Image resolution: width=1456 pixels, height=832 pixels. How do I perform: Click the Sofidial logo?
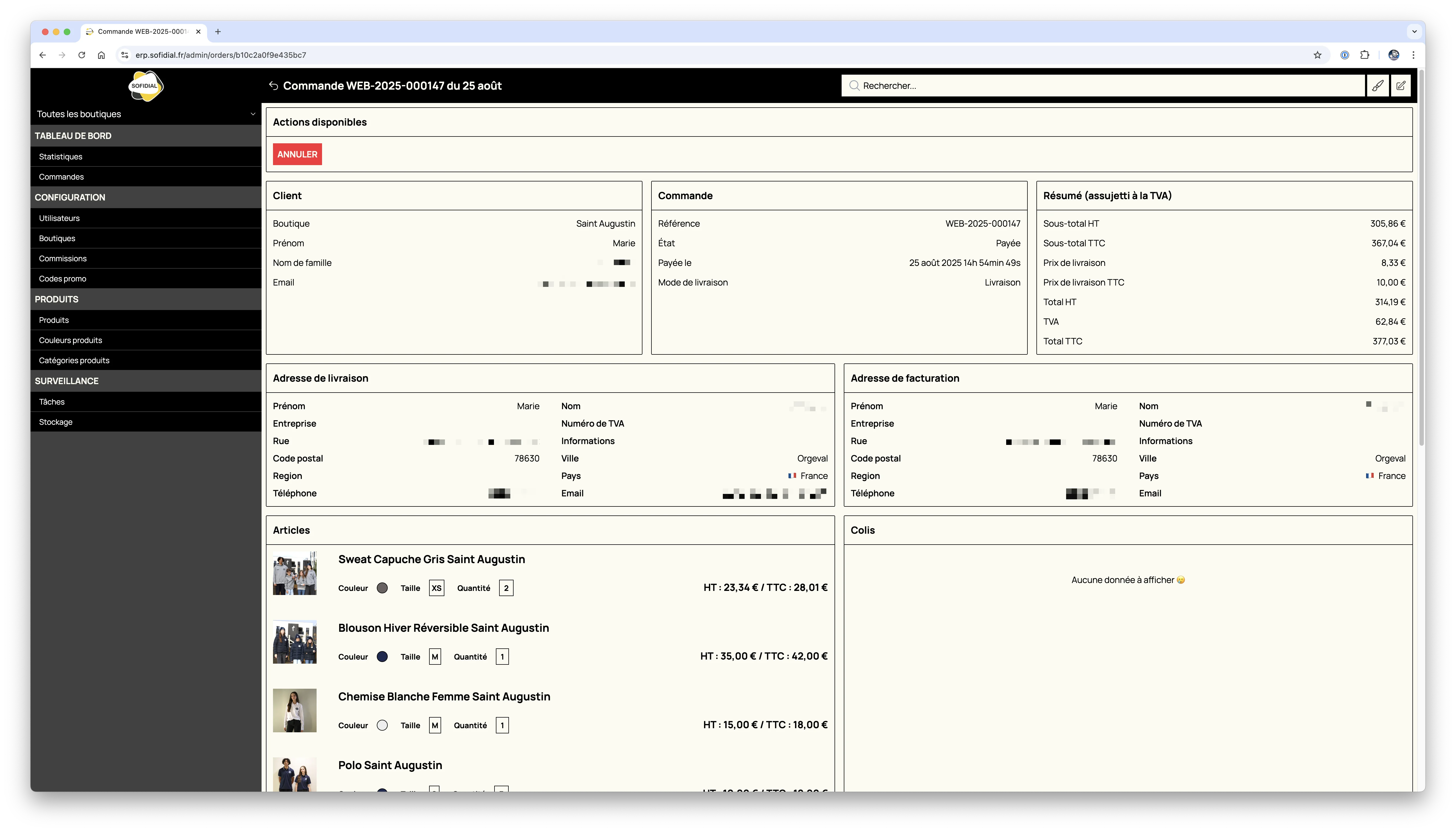point(146,86)
